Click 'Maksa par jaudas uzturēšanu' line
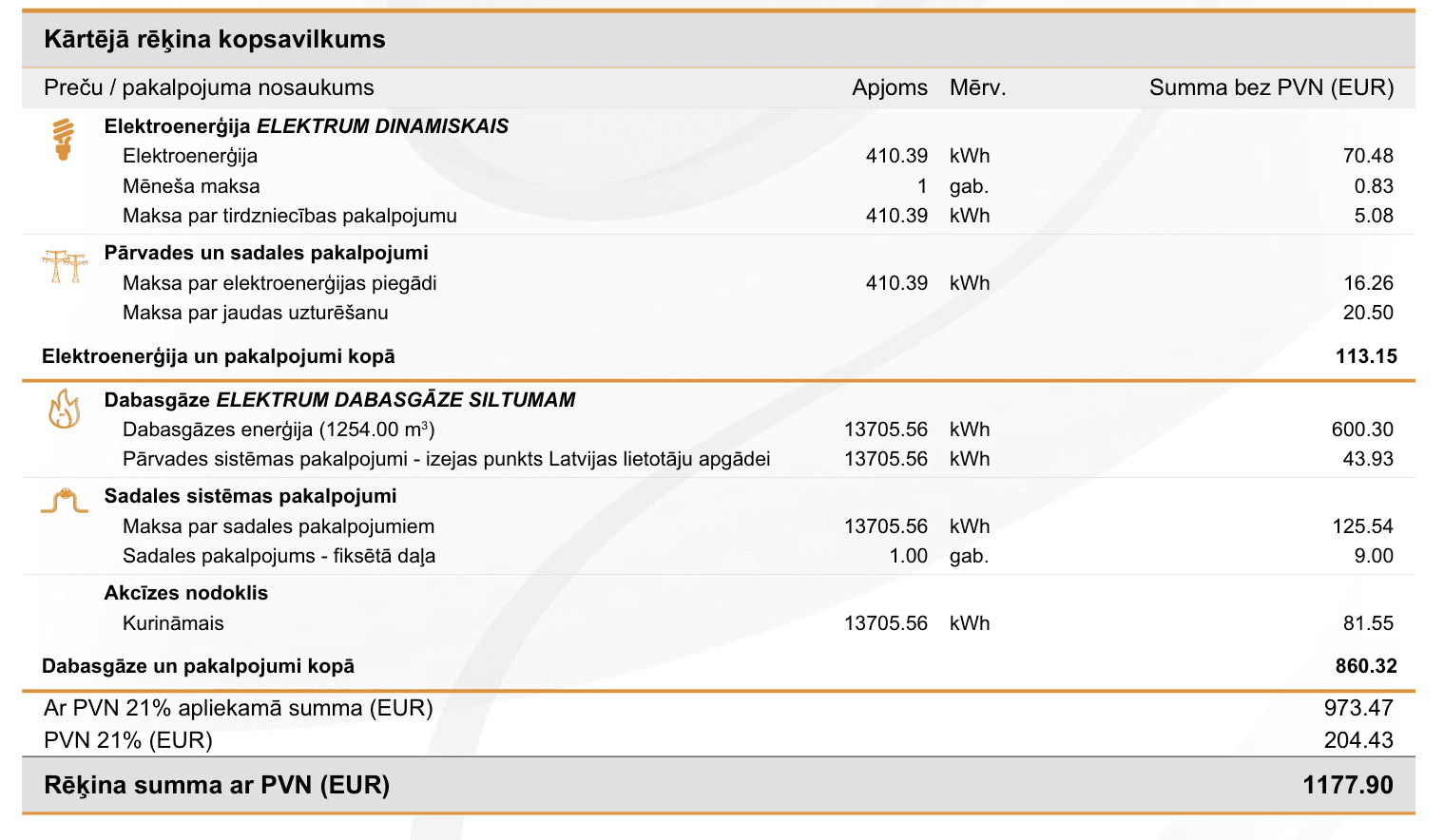 point(255,313)
